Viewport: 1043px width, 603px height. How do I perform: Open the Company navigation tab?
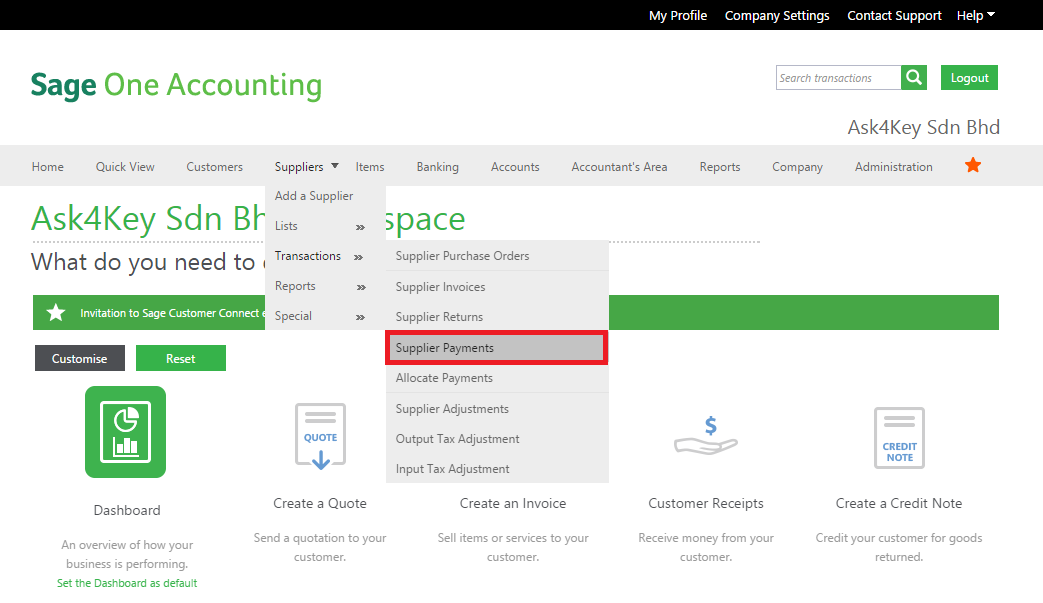tap(798, 167)
